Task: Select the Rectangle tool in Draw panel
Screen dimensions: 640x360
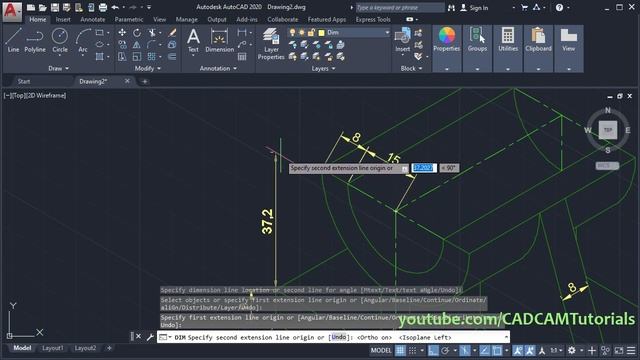Action: coord(100,33)
